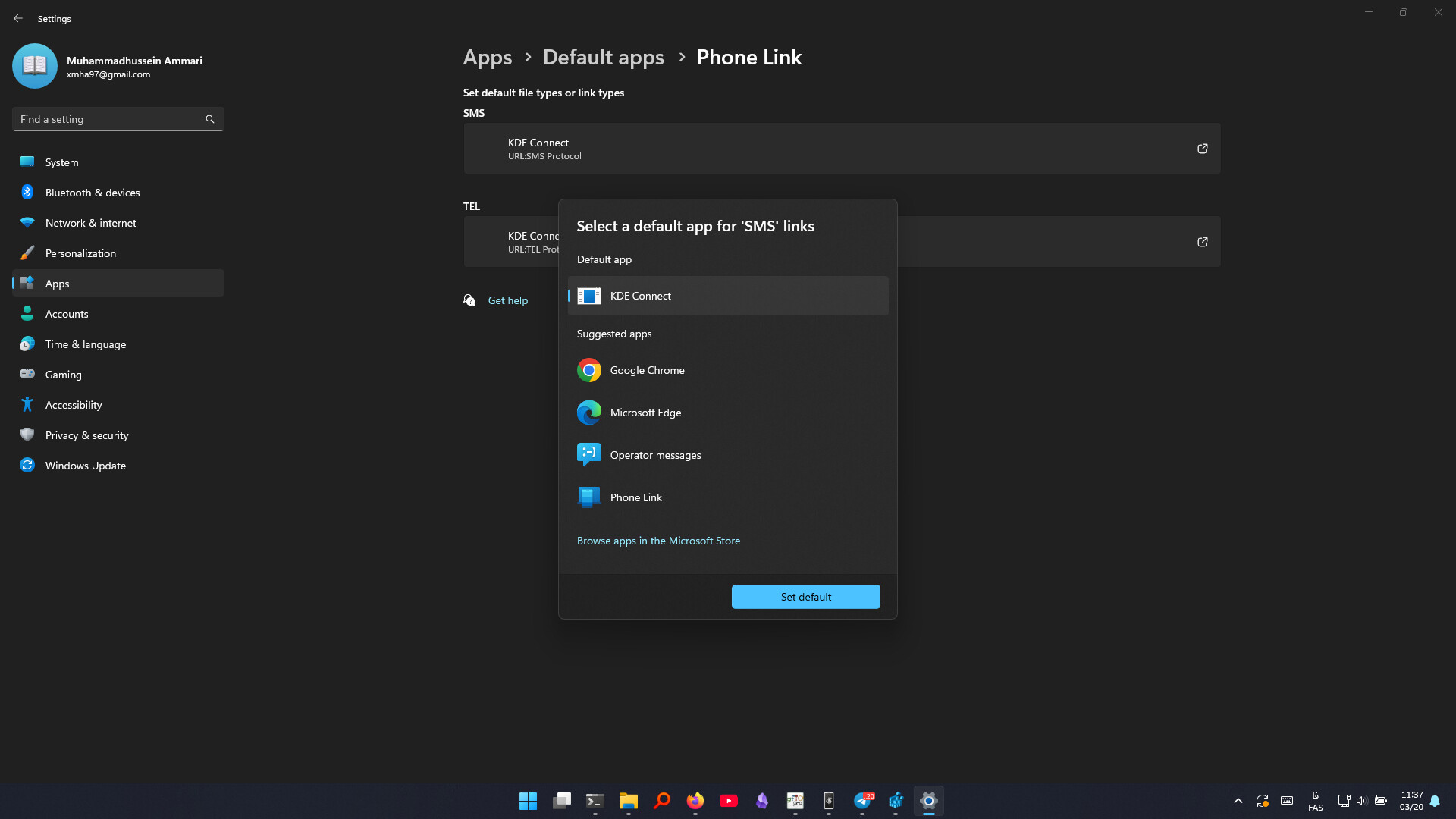
Task: Open the Windows Start menu
Action: coord(528,801)
